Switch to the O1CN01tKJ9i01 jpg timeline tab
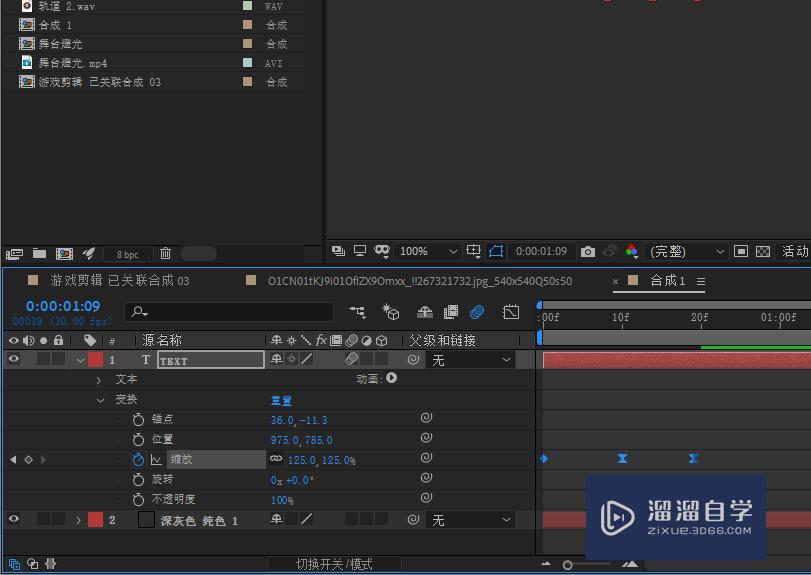This screenshot has width=811, height=575. pyautogui.click(x=419, y=281)
